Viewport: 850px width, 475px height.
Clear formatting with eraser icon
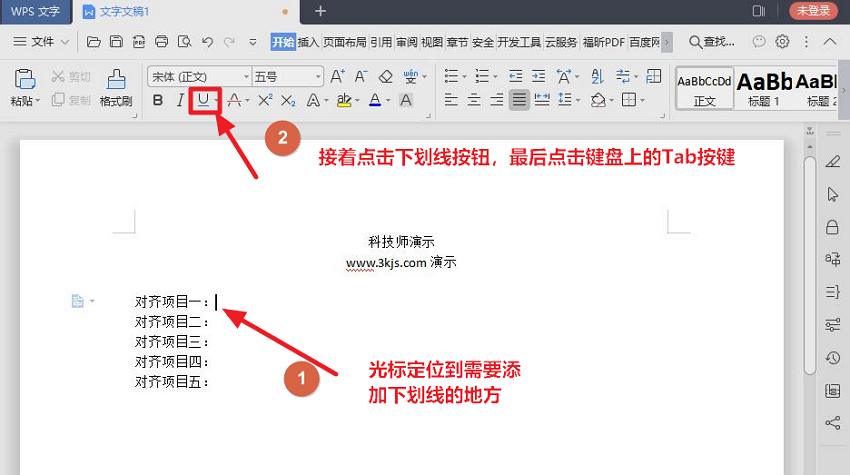tap(385, 76)
